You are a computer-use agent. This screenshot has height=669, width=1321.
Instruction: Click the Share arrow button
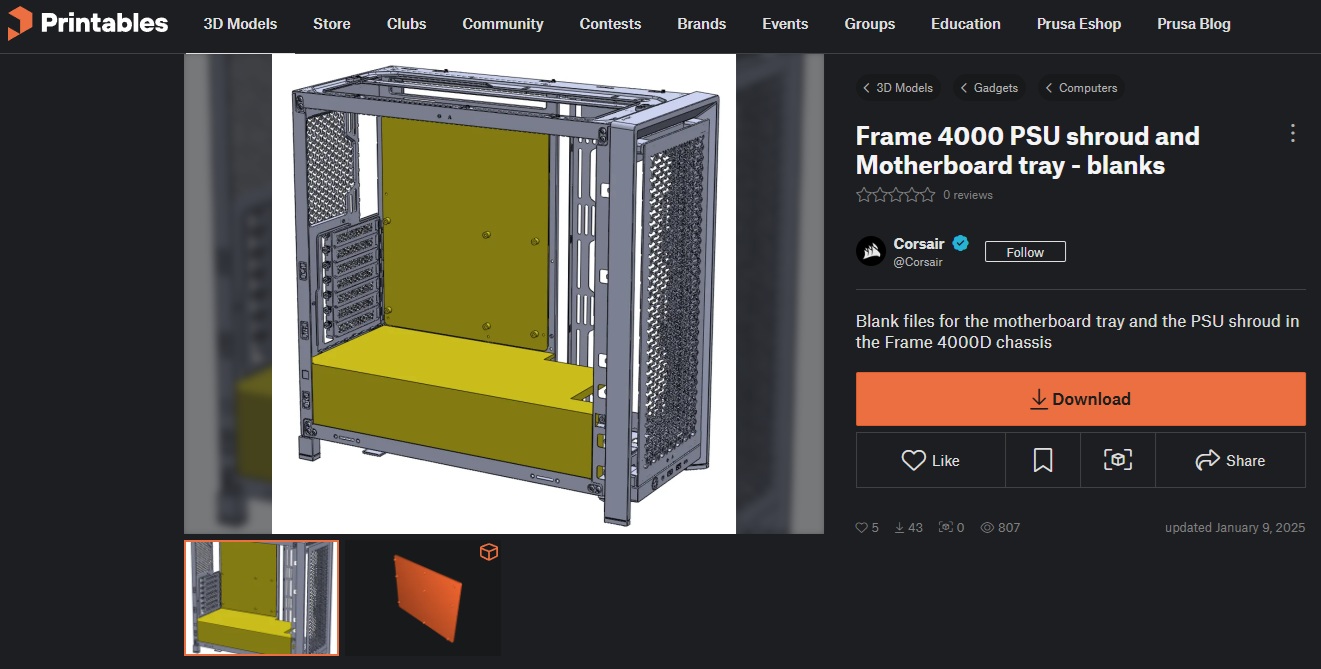click(1230, 460)
